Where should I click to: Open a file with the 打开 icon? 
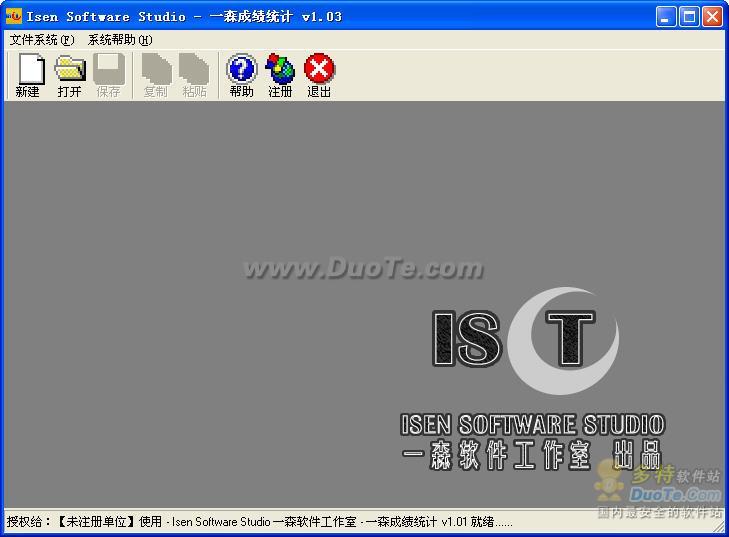[70, 75]
